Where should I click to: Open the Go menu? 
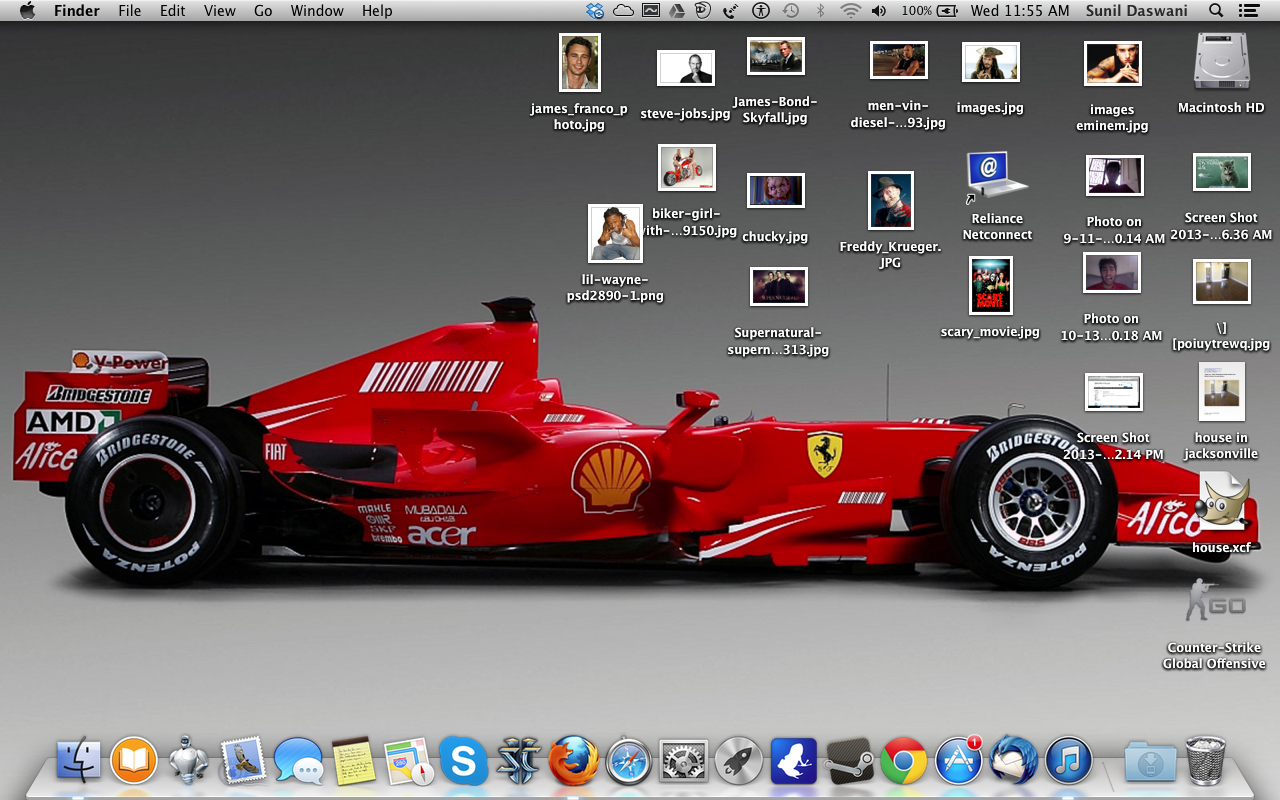(x=263, y=11)
